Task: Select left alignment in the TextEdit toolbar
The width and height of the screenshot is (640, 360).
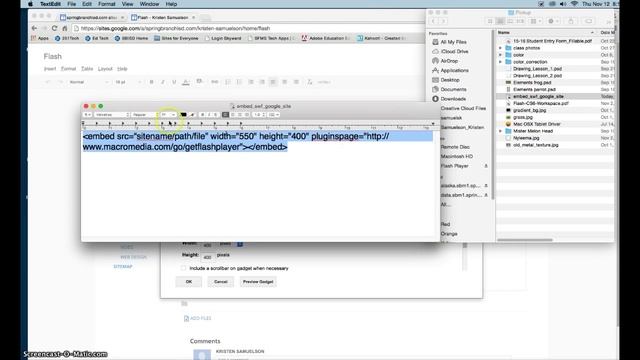Action: click(x=225, y=115)
